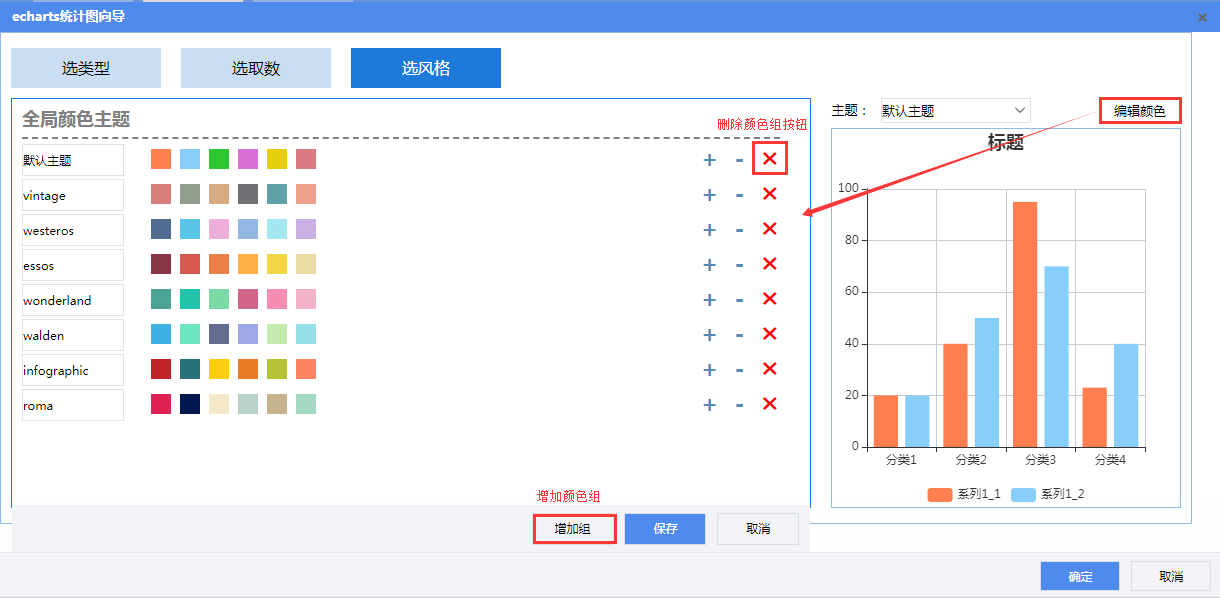Switch to the 选类型 tab
1220x598 pixels.
point(86,68)
